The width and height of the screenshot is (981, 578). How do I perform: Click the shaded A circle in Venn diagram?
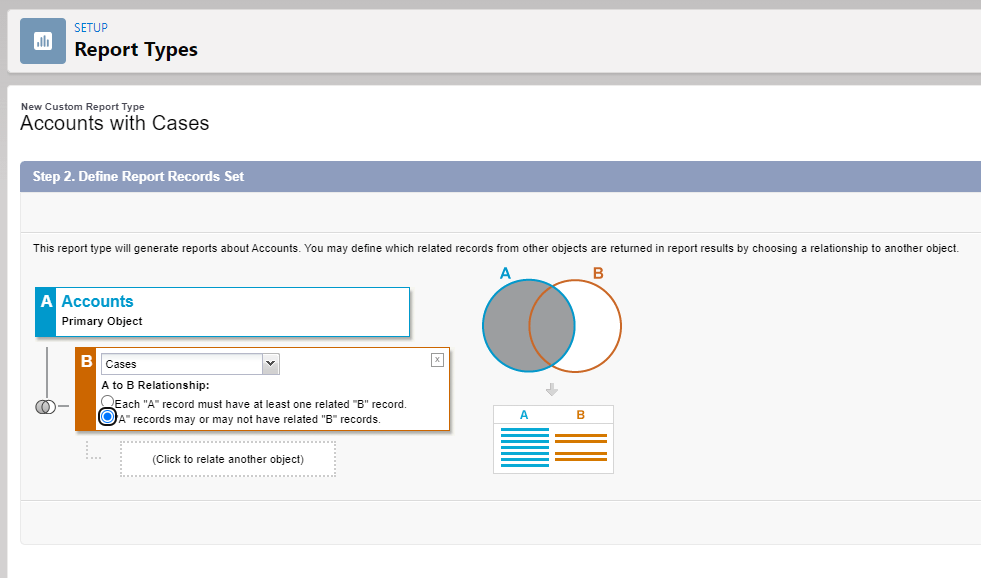(508, 326)
